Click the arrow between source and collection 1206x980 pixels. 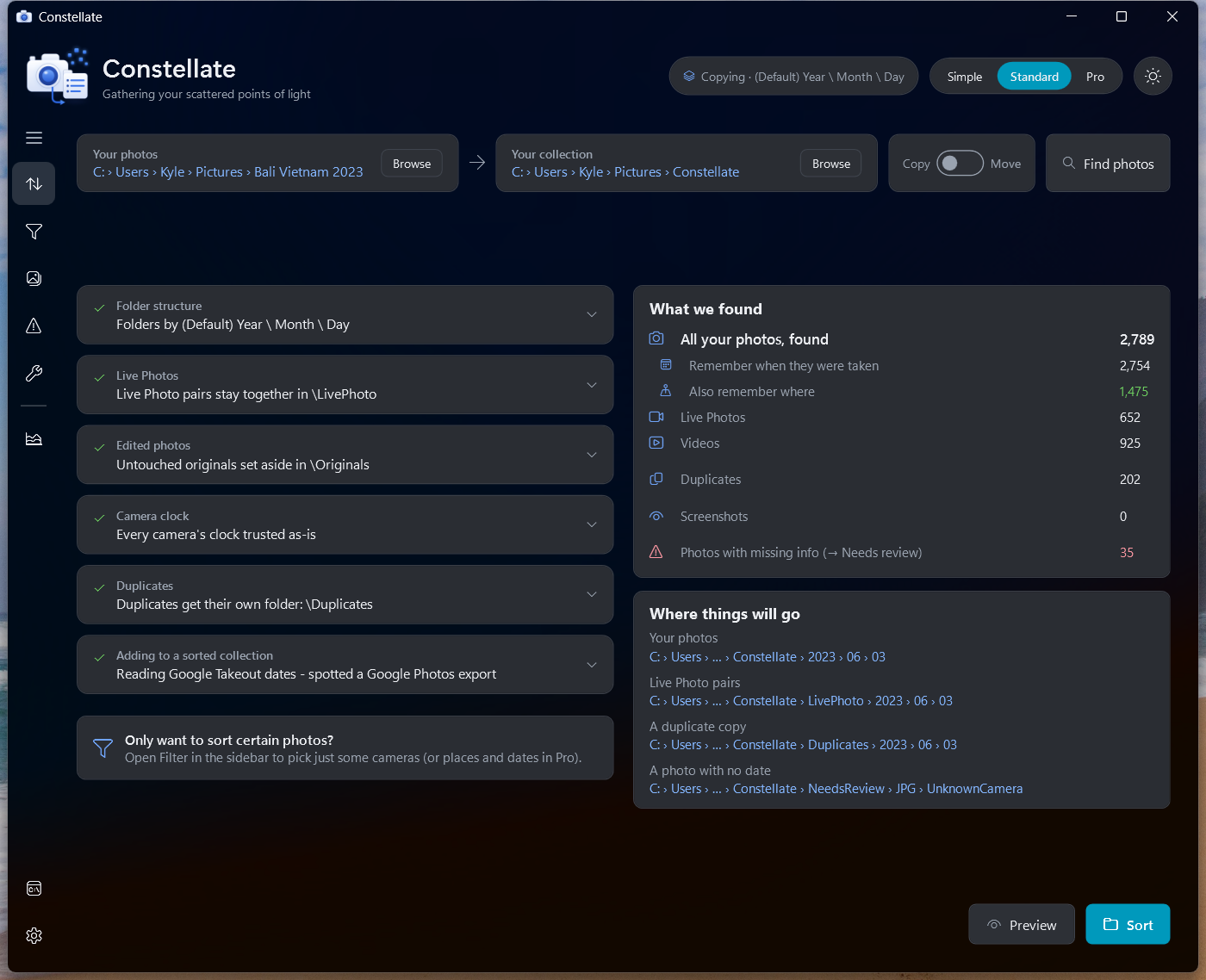pos(477,163)
